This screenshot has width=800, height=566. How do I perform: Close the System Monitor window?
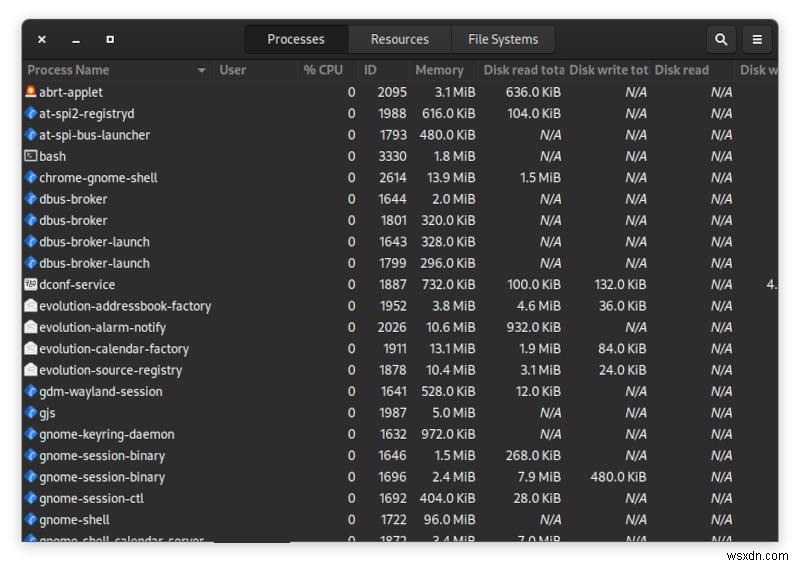[42, 39]
